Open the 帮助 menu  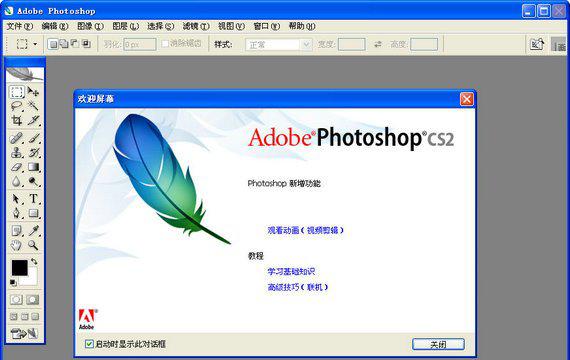coord(302,26)
